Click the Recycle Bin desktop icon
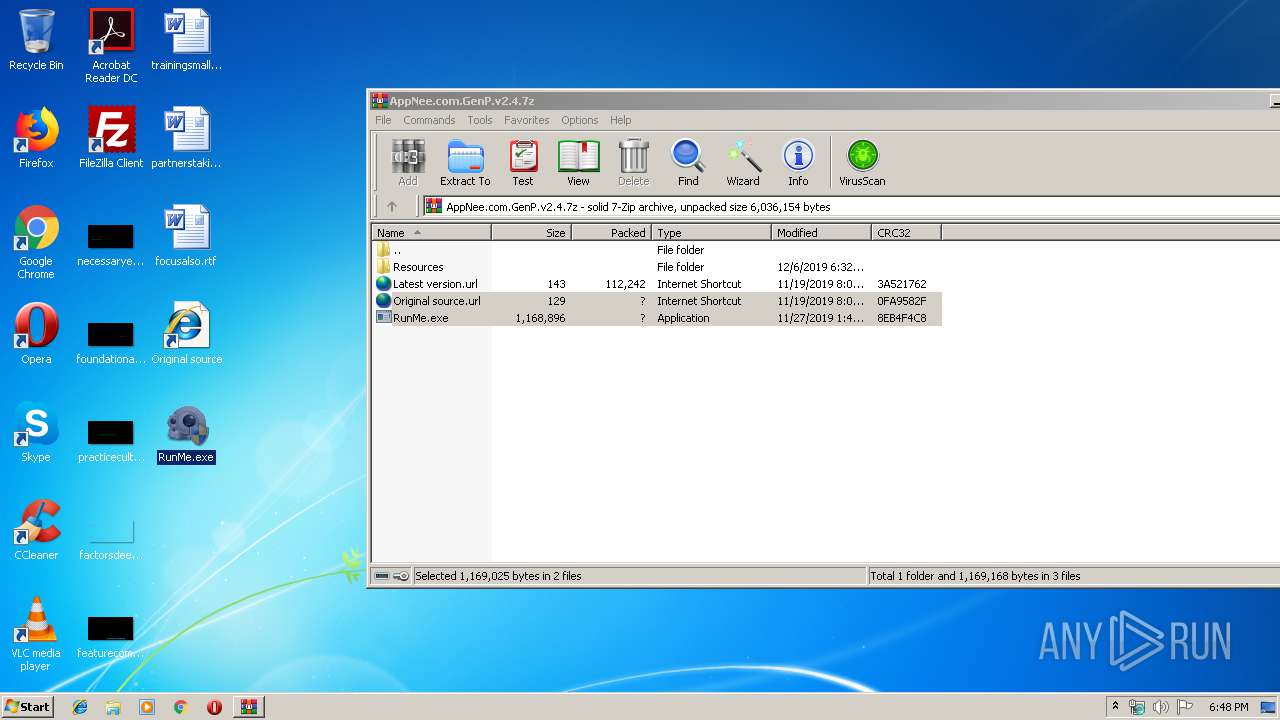 36,40
